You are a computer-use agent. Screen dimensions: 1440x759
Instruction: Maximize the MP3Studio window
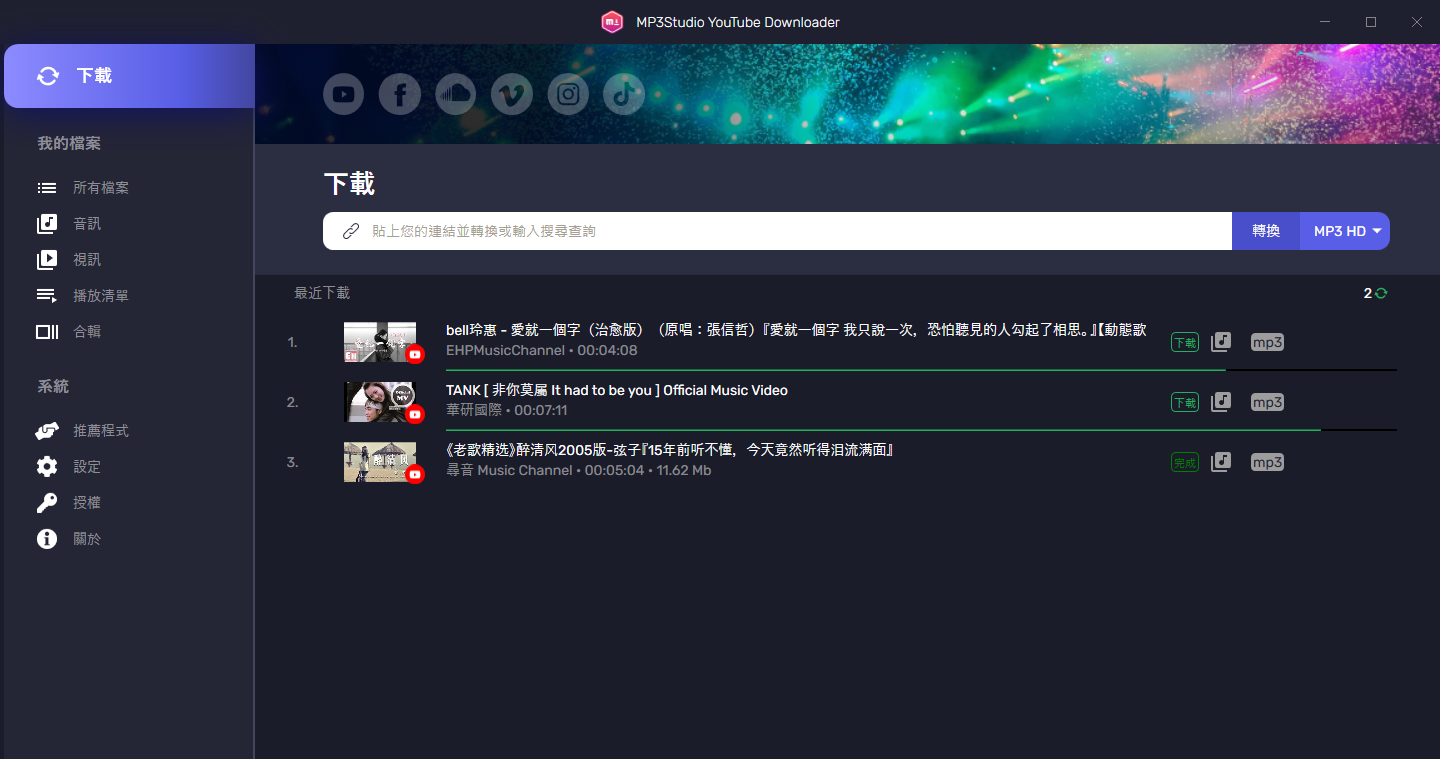click(x=1371, y=22)
